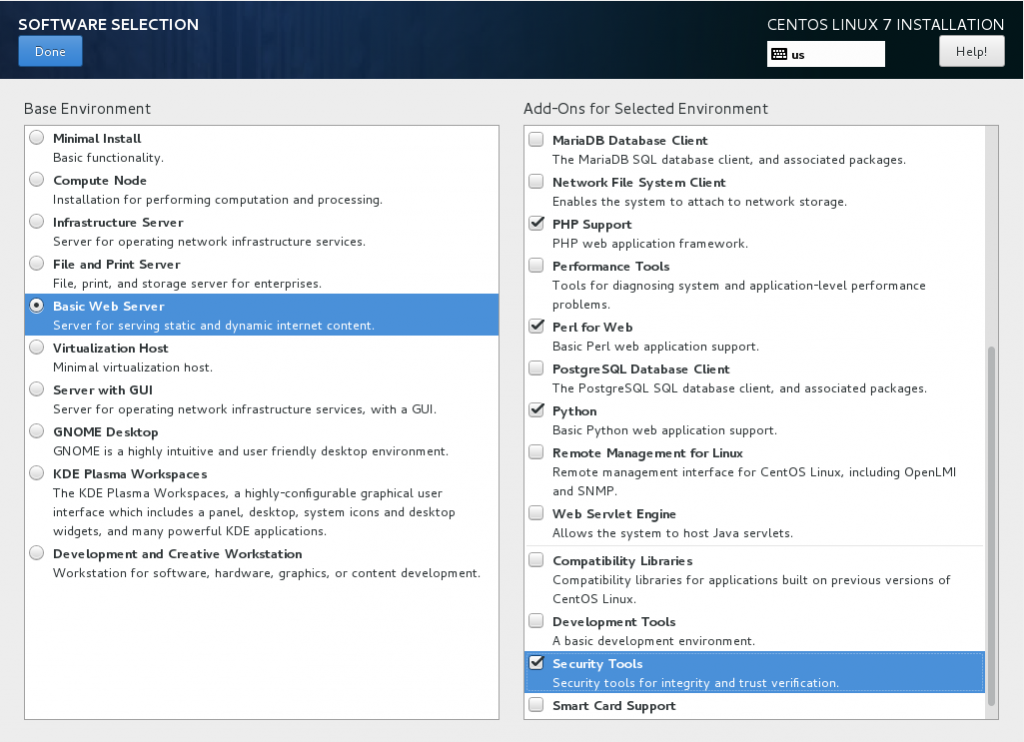Enable the PostgreSQL Database Client add-on
The height and width of the screenshot is (742, 1024).
[x=536, y=368]
